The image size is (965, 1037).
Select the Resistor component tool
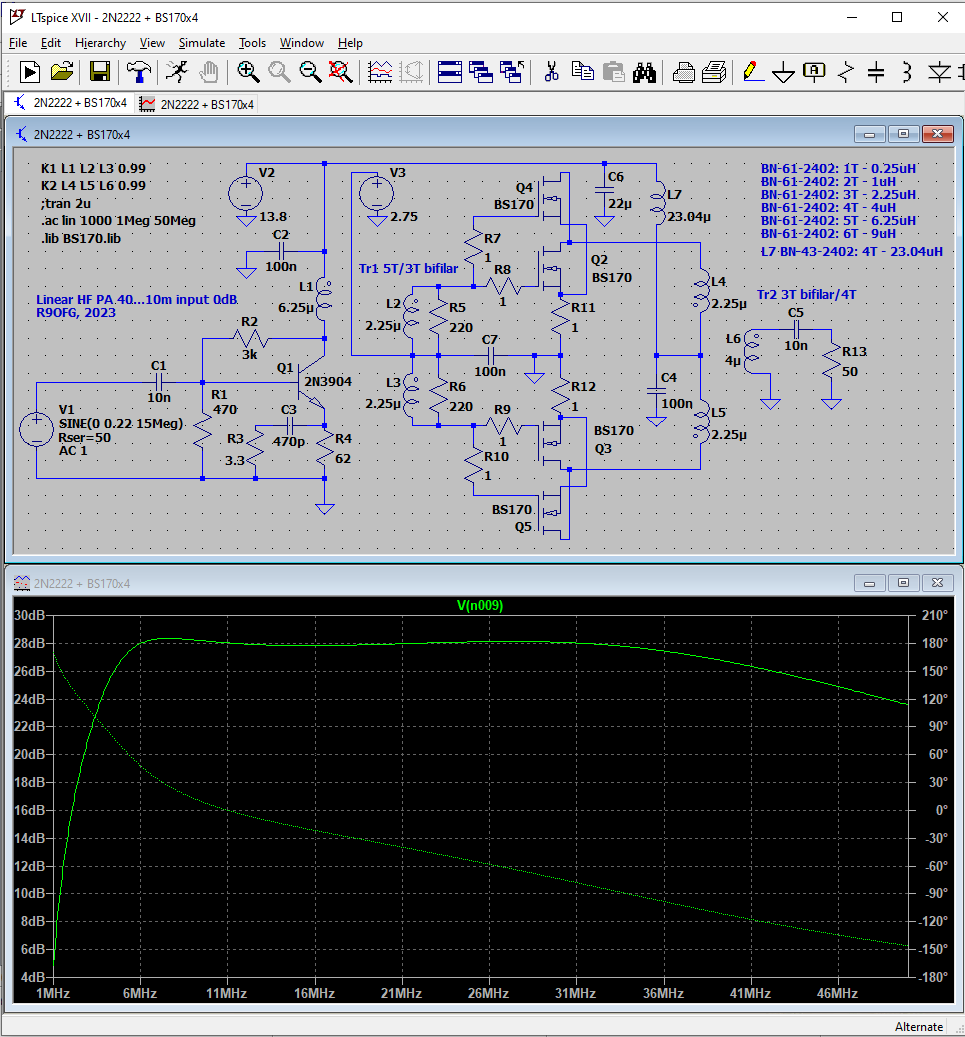846,72
